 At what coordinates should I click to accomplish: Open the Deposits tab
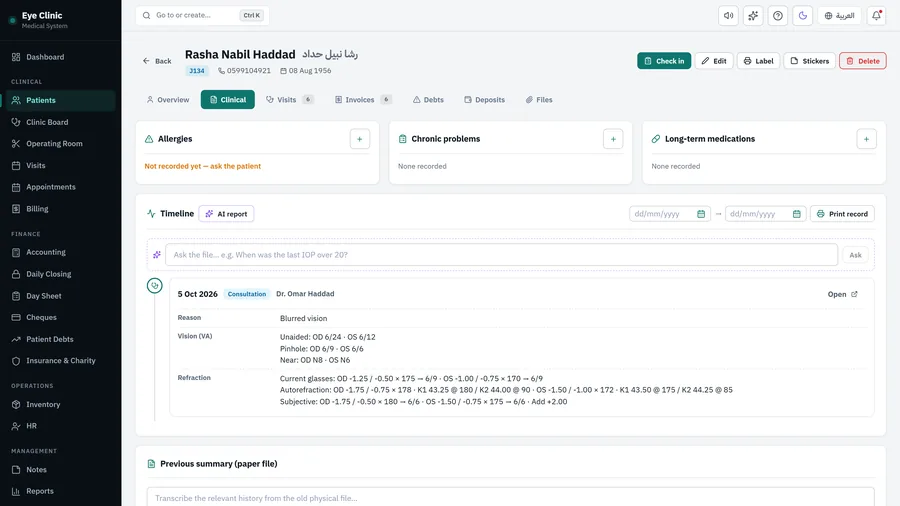(x=484, y=100)
